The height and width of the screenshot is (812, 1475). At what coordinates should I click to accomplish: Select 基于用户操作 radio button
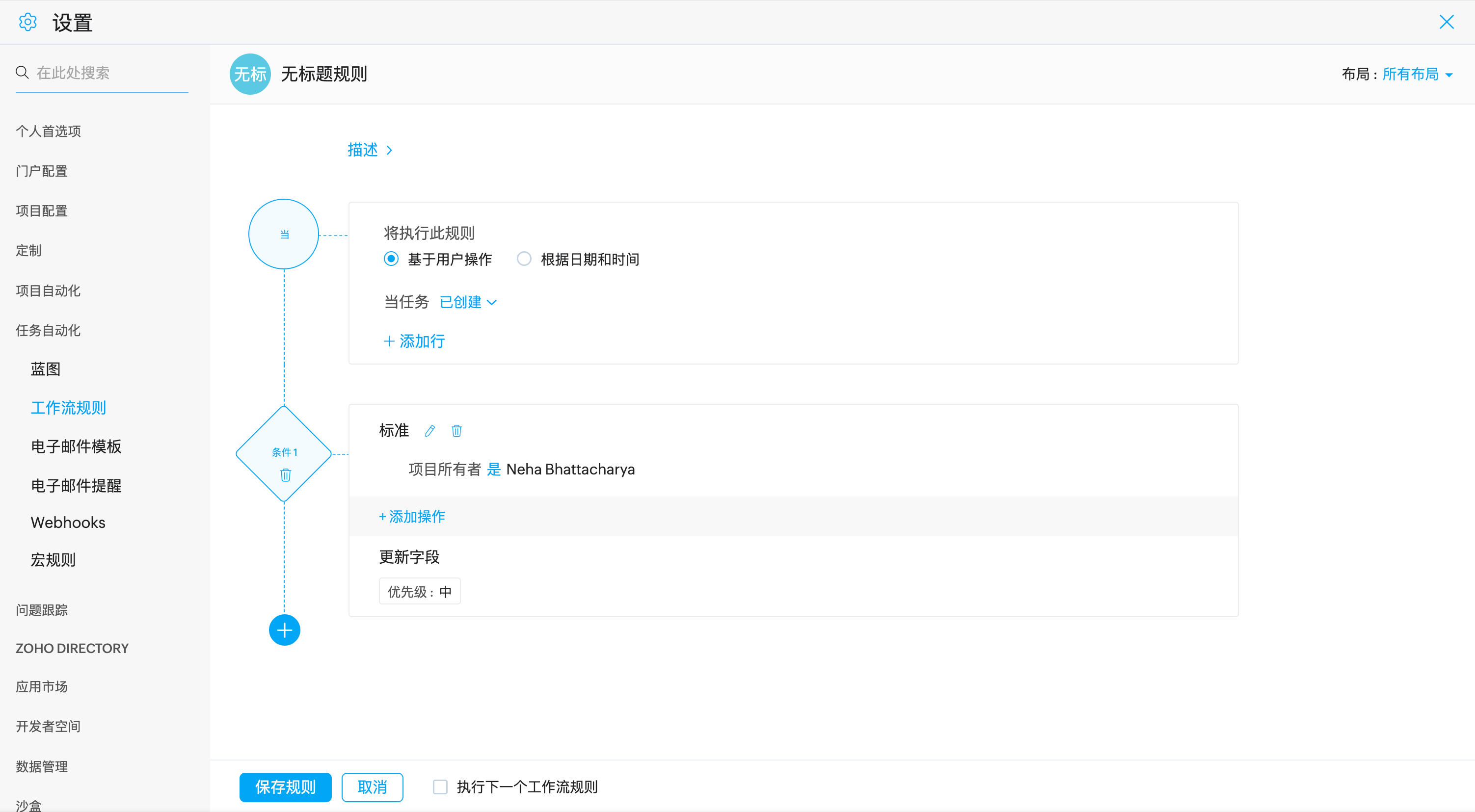pos(391,259)
